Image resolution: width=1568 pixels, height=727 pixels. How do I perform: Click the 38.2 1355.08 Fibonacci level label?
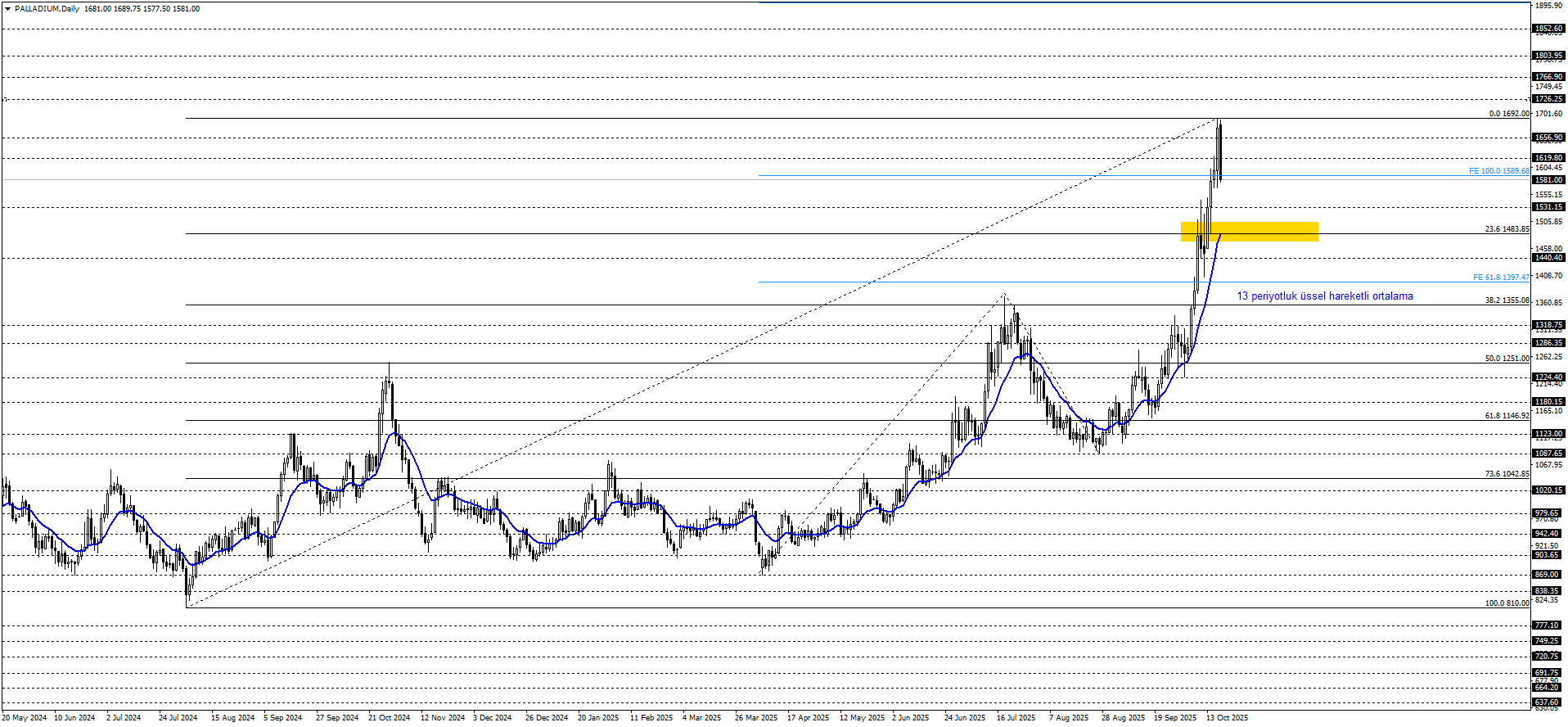(1507, 300)
